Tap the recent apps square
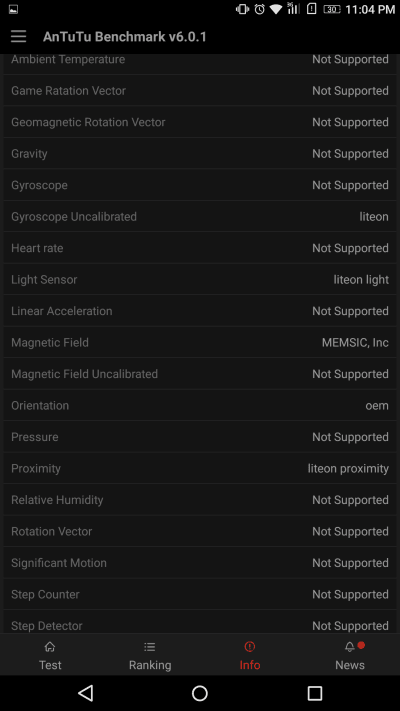400x711 pixels. tap(315, 693)
